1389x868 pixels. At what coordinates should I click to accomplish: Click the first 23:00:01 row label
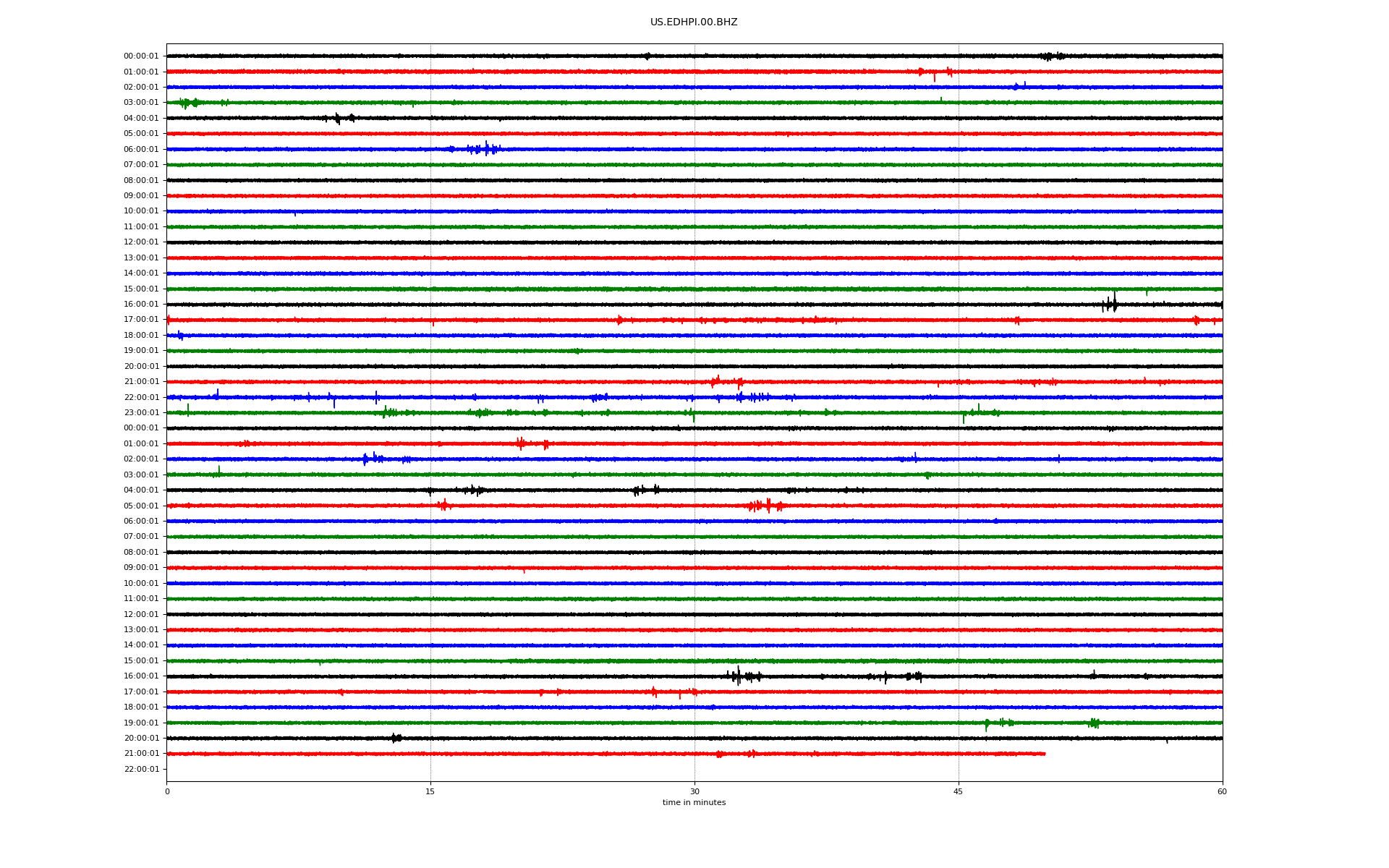[140, 413]
